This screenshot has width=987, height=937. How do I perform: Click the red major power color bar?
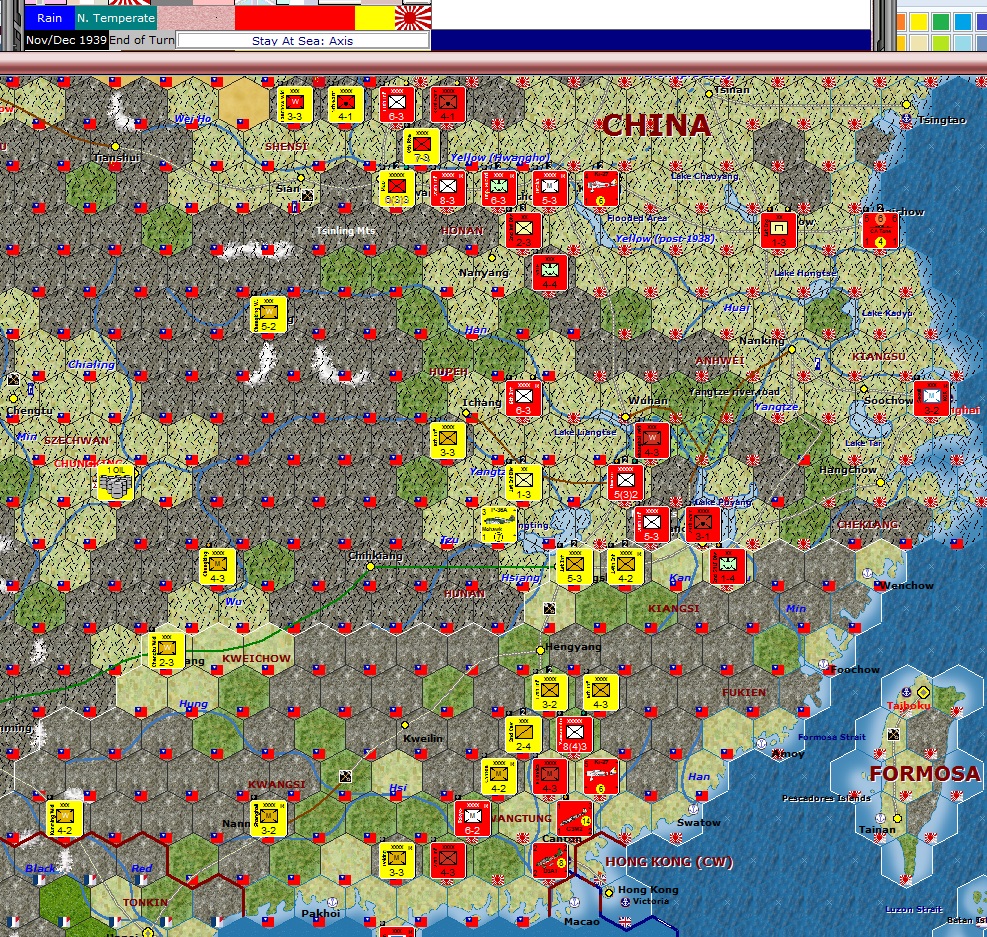click(295, 18)
